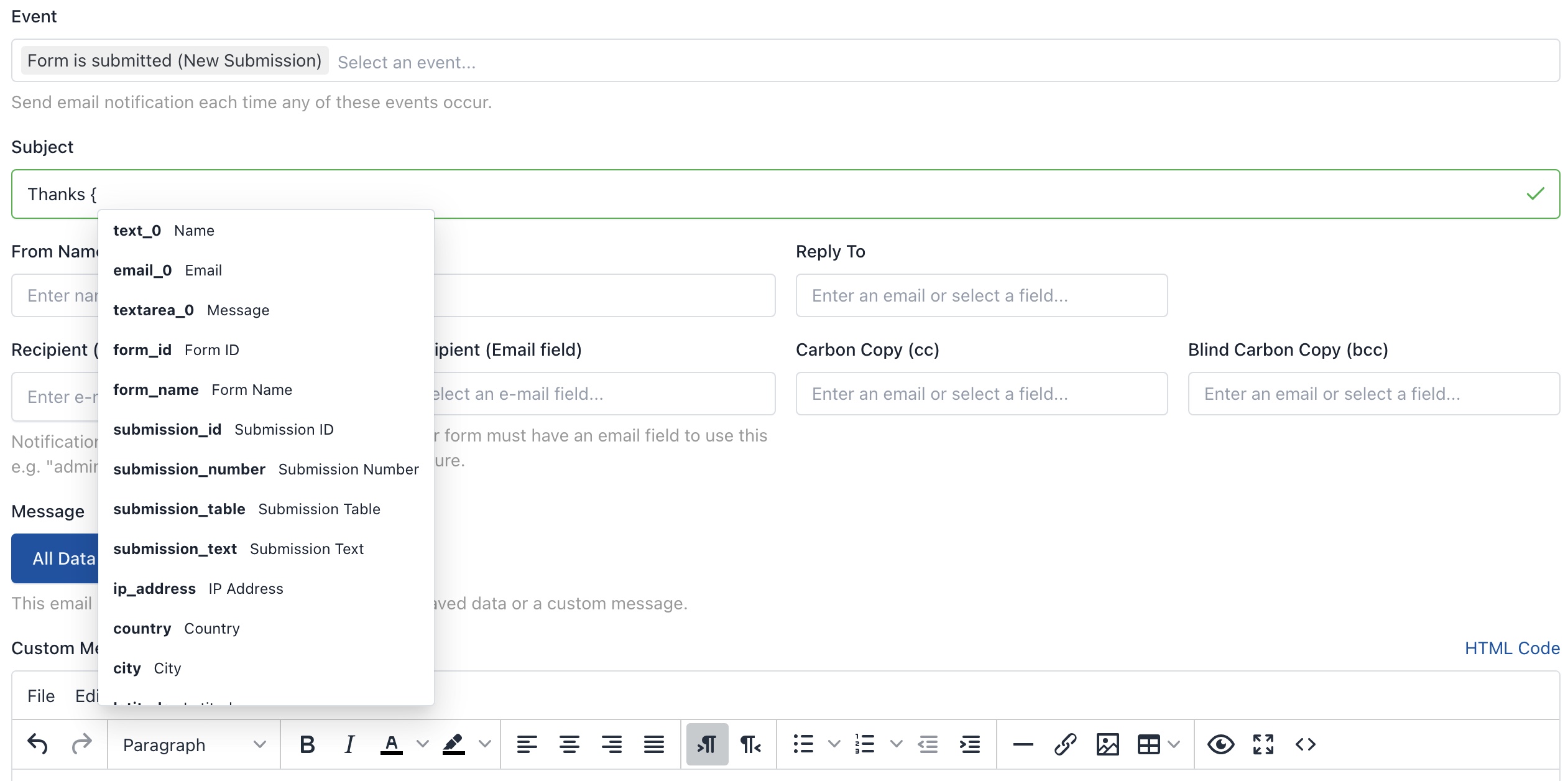Apply background highlight color

tap(454, 744)
